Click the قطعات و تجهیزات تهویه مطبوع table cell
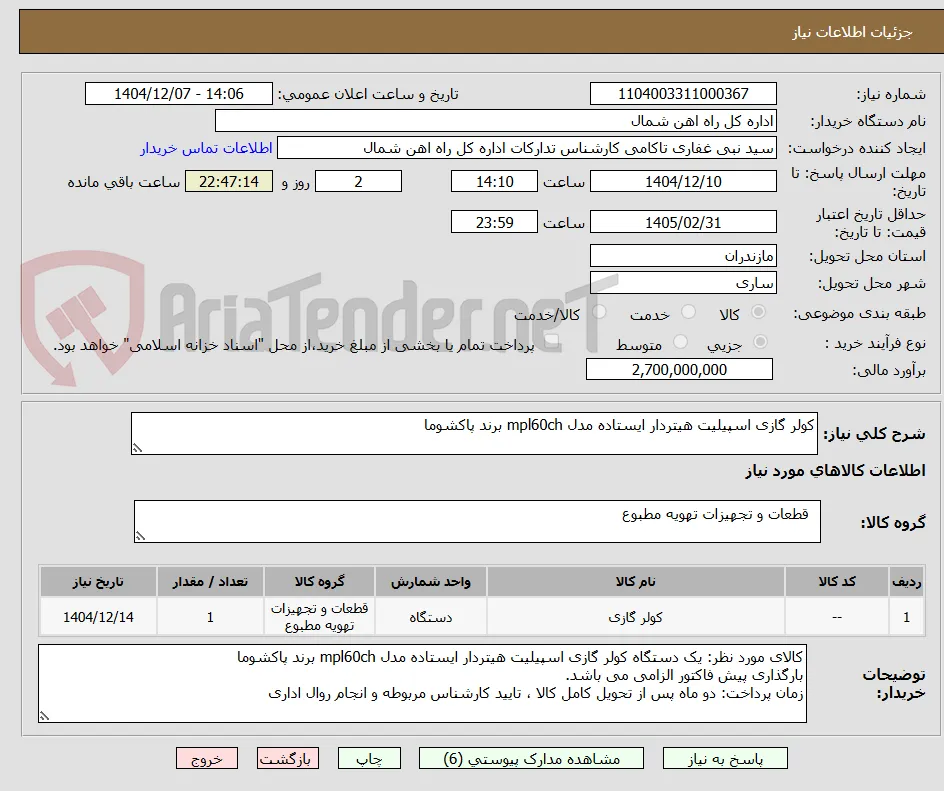Screen dimensions: 944x791 click(x=319, y=616)
